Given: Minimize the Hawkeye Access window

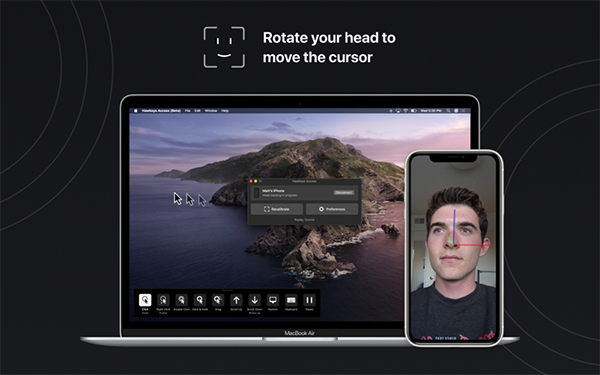Looking at the screenshot, I should point(256,181).
